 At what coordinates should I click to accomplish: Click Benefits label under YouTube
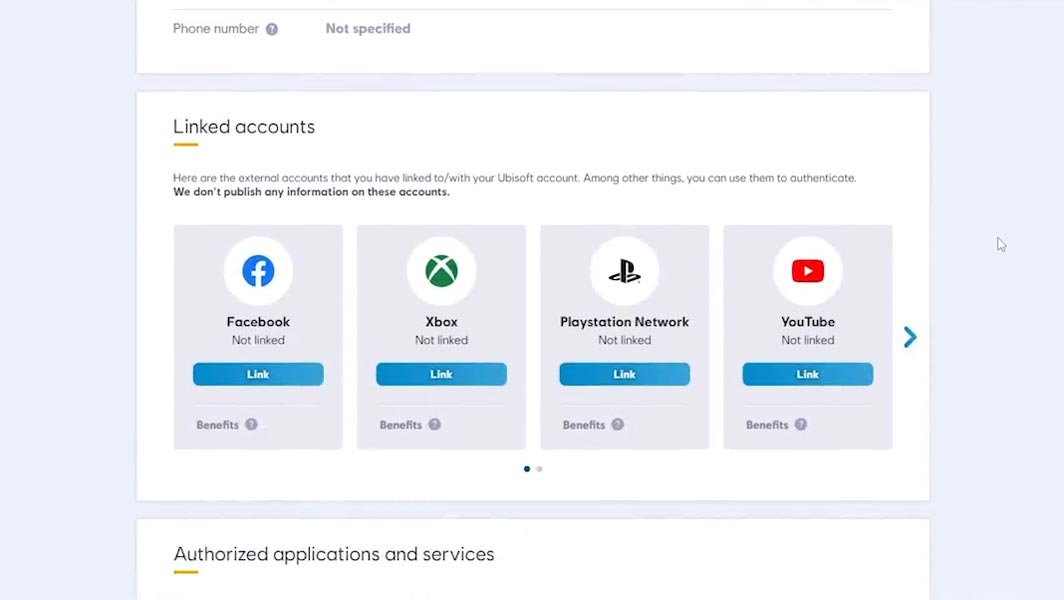coord(767,425)
